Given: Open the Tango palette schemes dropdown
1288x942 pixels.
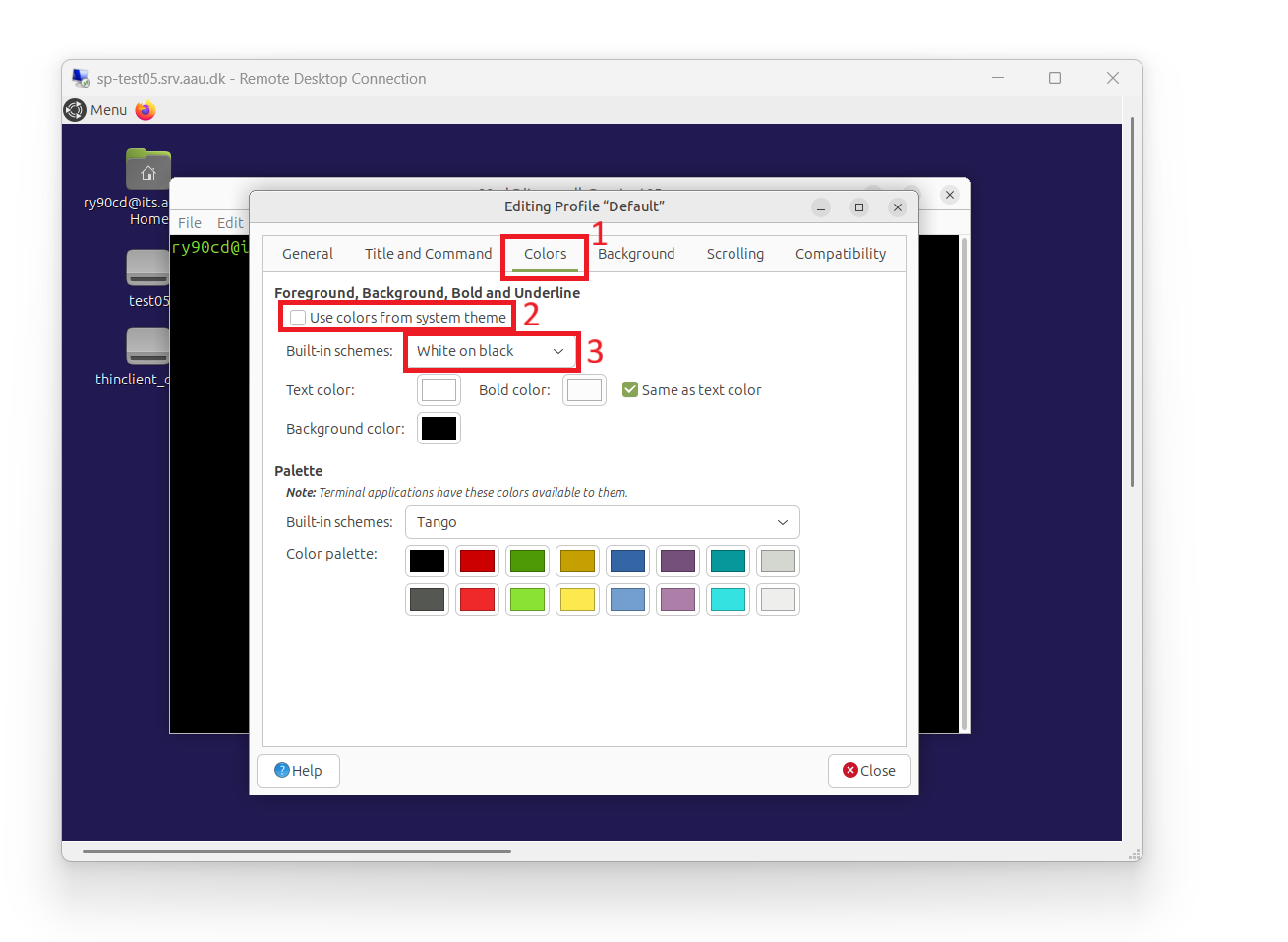Looking at the screenshot, I should (x=602, y=522).
